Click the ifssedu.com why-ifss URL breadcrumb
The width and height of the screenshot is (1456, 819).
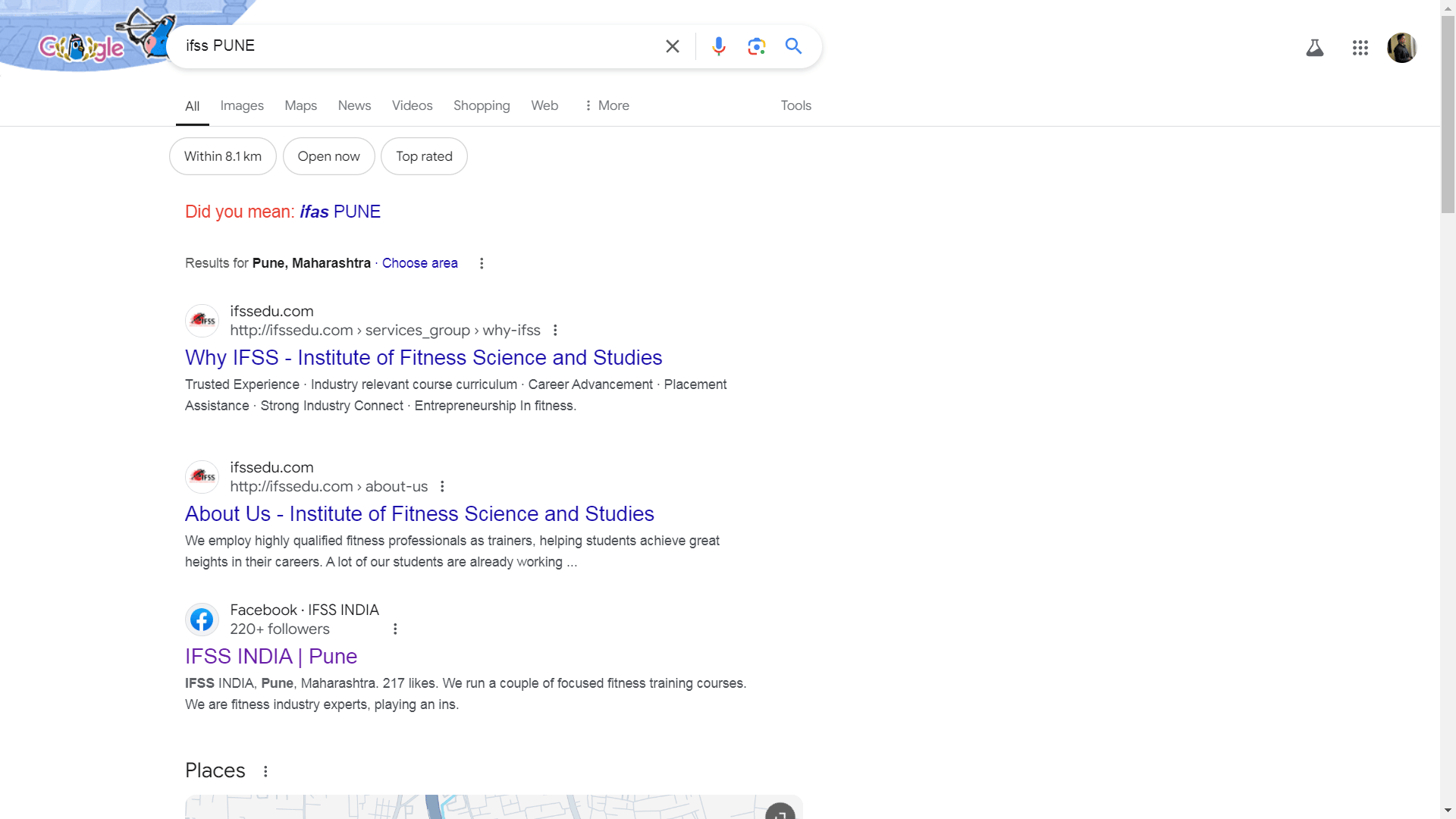[x=385, y=330]
